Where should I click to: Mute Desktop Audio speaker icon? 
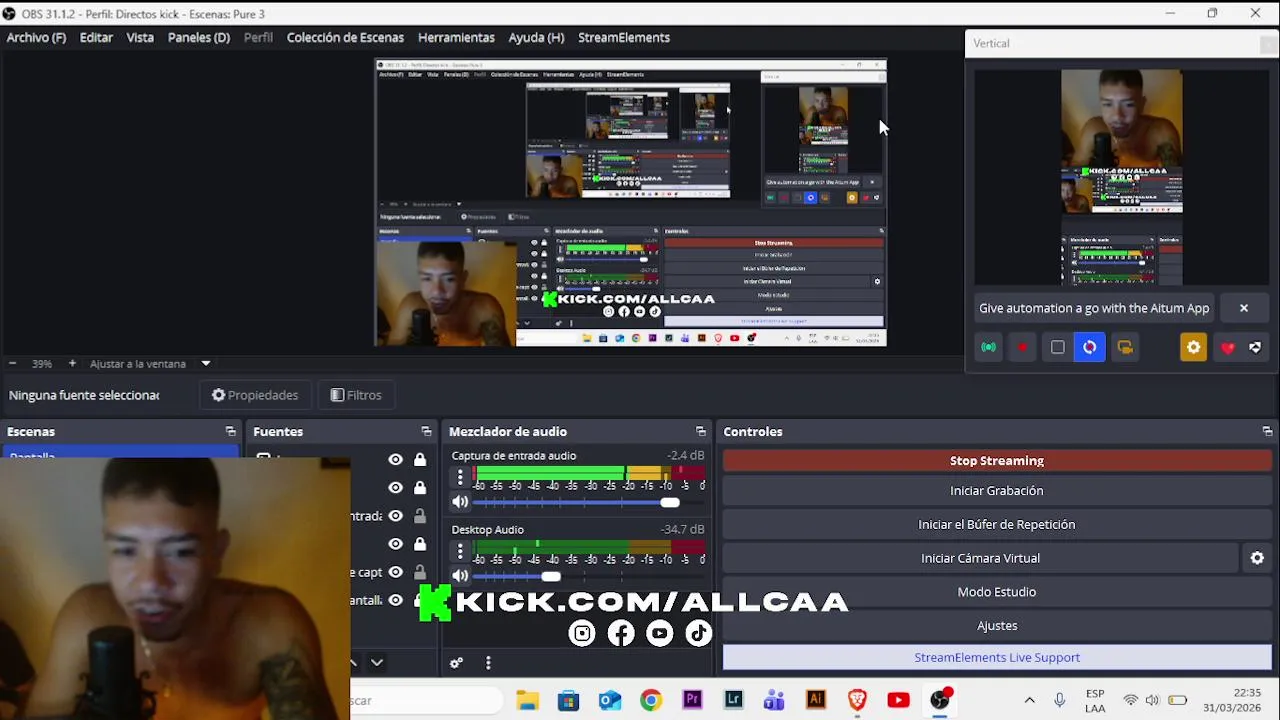(460, 576)
